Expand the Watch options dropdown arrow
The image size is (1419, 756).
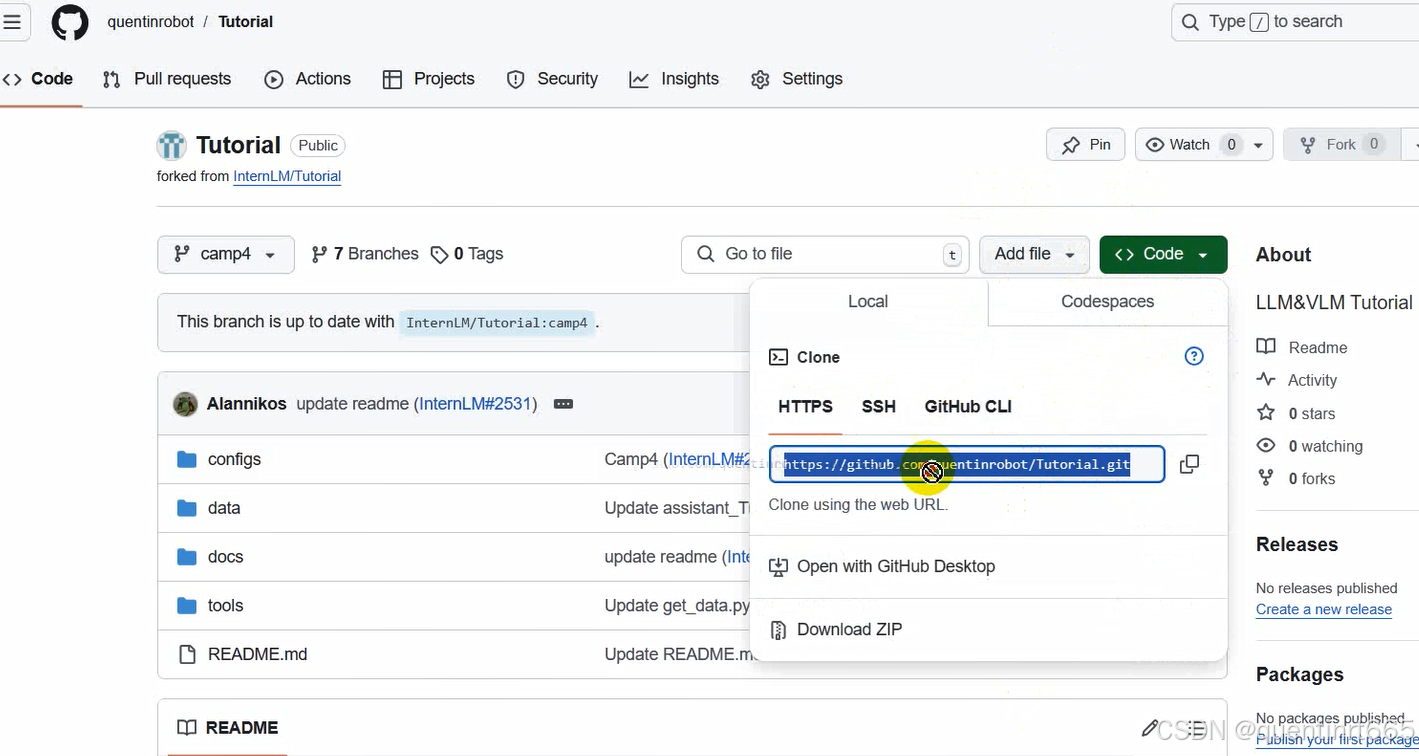[x=1258, y=145]
